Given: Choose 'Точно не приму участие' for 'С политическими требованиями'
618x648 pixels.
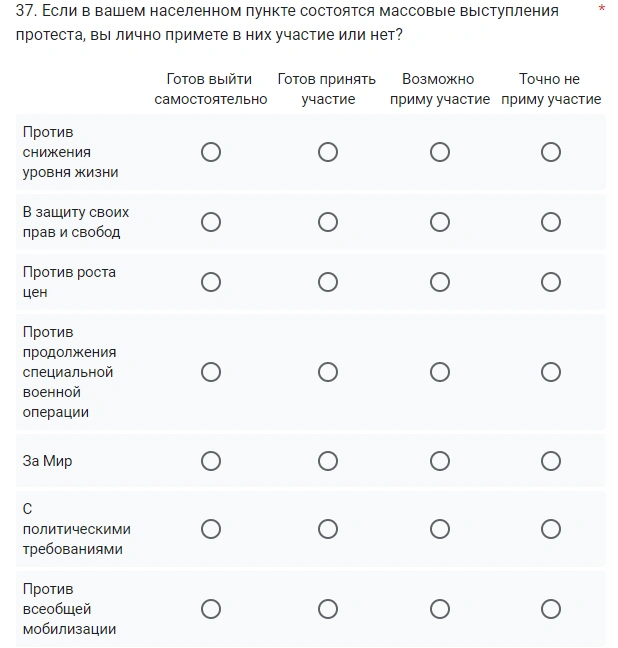Looking at the screenshot, I should pos(551,529).
